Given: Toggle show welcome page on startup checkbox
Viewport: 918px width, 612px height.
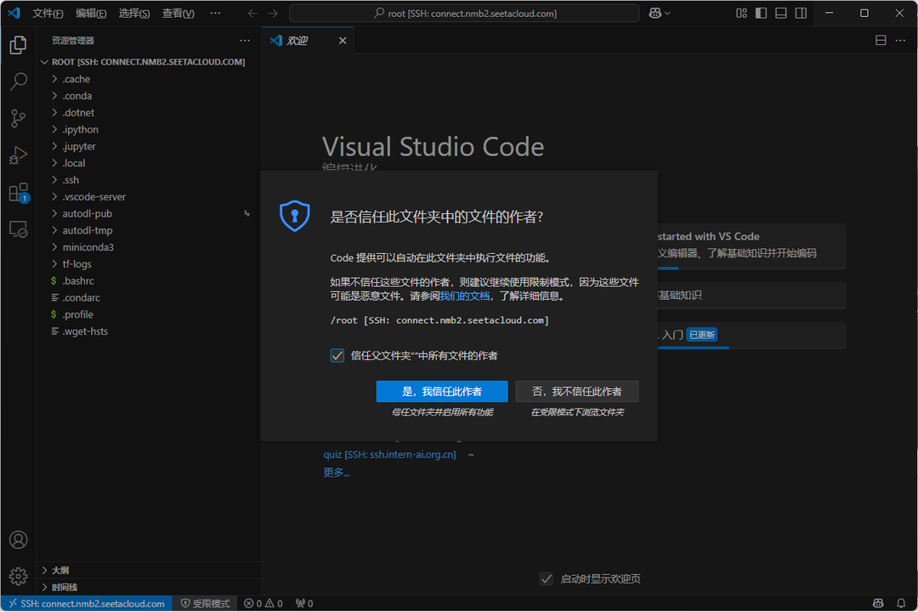Looking at the screenshot, I should coord(546,579).
